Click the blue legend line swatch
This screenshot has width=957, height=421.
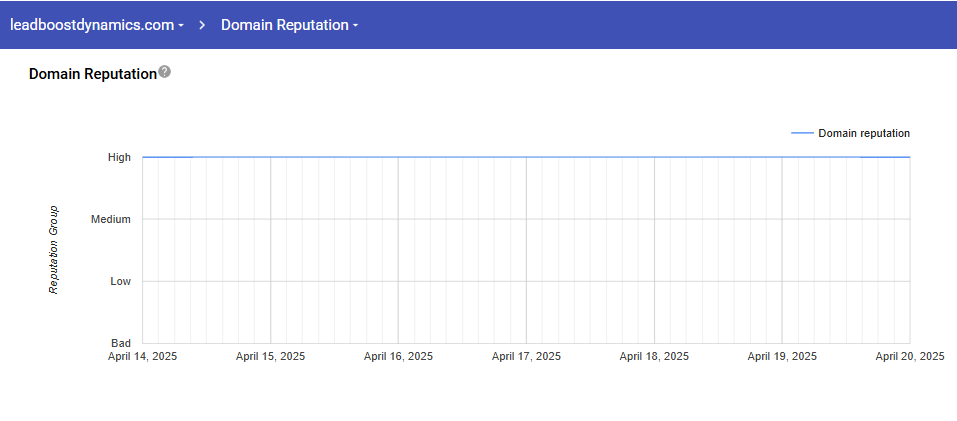click(x=801, y=133)
